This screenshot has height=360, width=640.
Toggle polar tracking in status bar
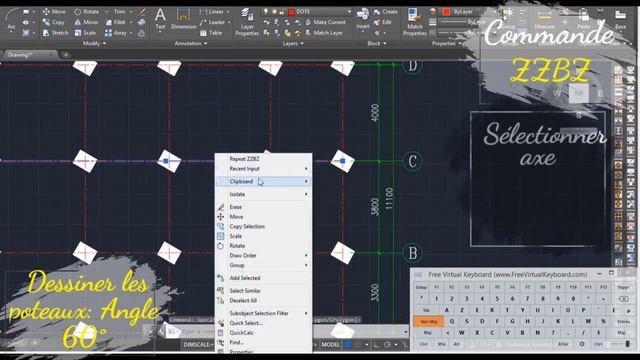[x=387, y=344]
